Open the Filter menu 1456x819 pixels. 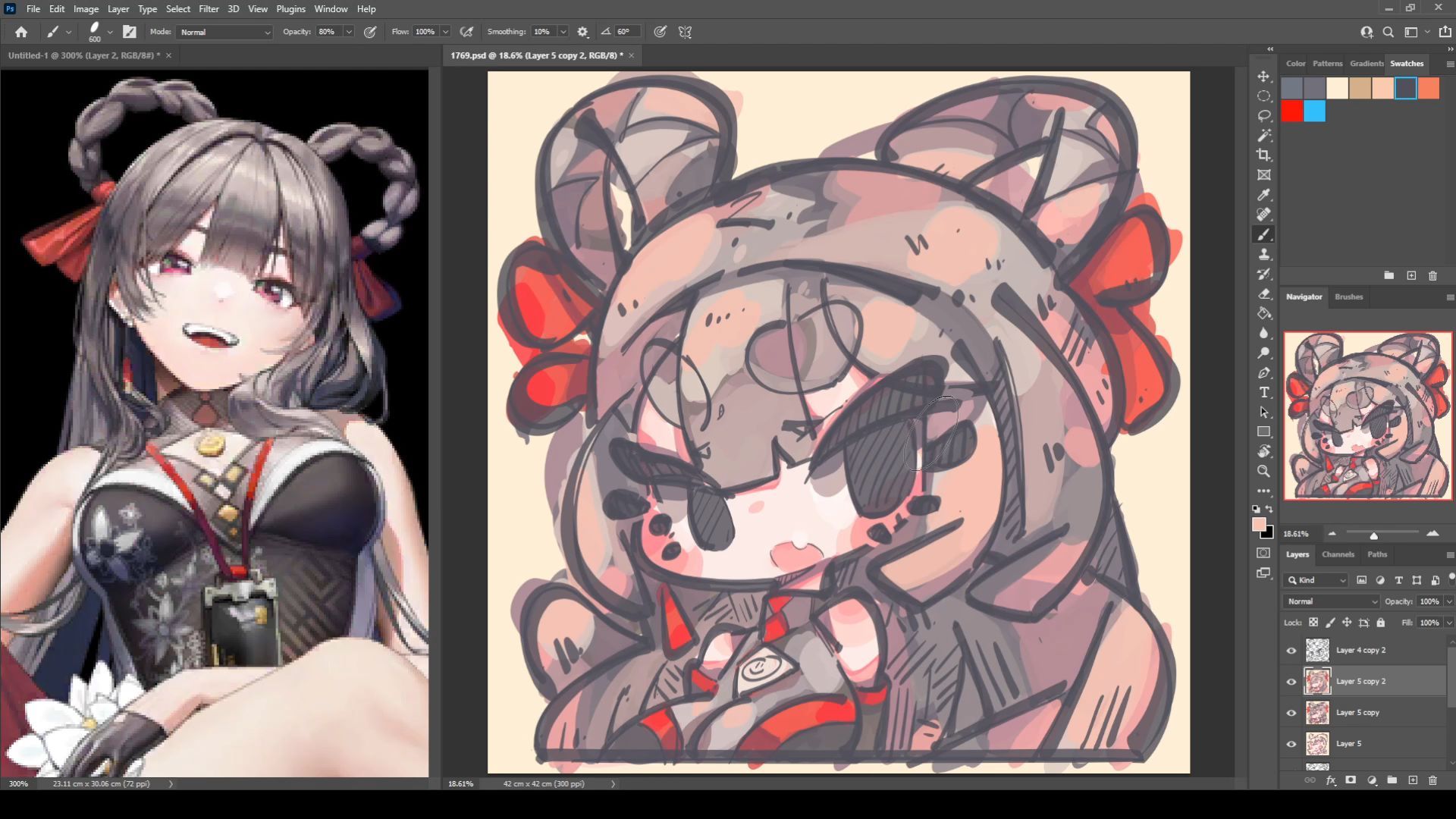[x=209, y=9]
